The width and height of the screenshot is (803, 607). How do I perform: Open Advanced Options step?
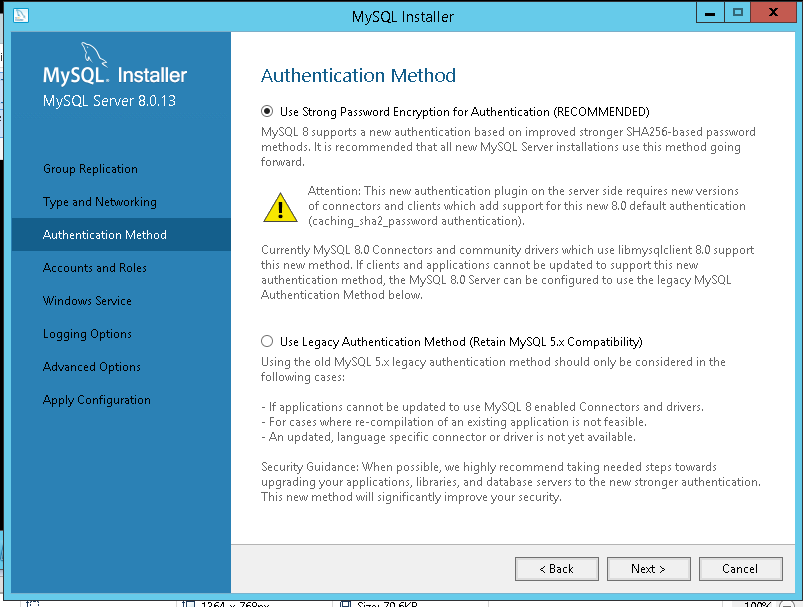point(91,367)
